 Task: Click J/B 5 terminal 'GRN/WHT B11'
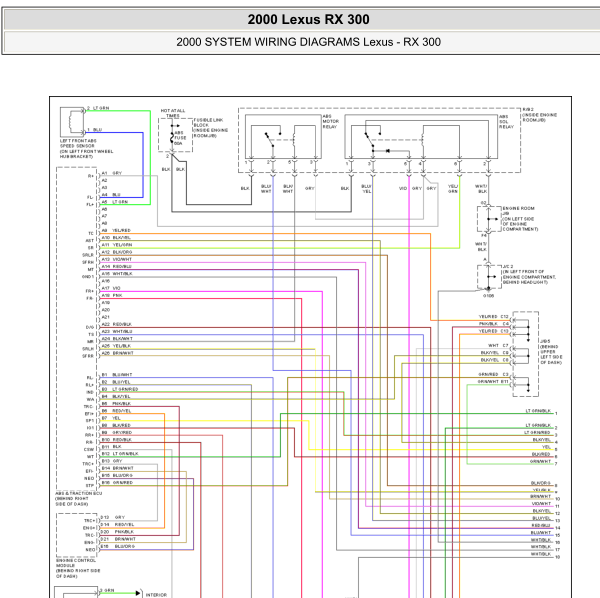pos(493,381)
